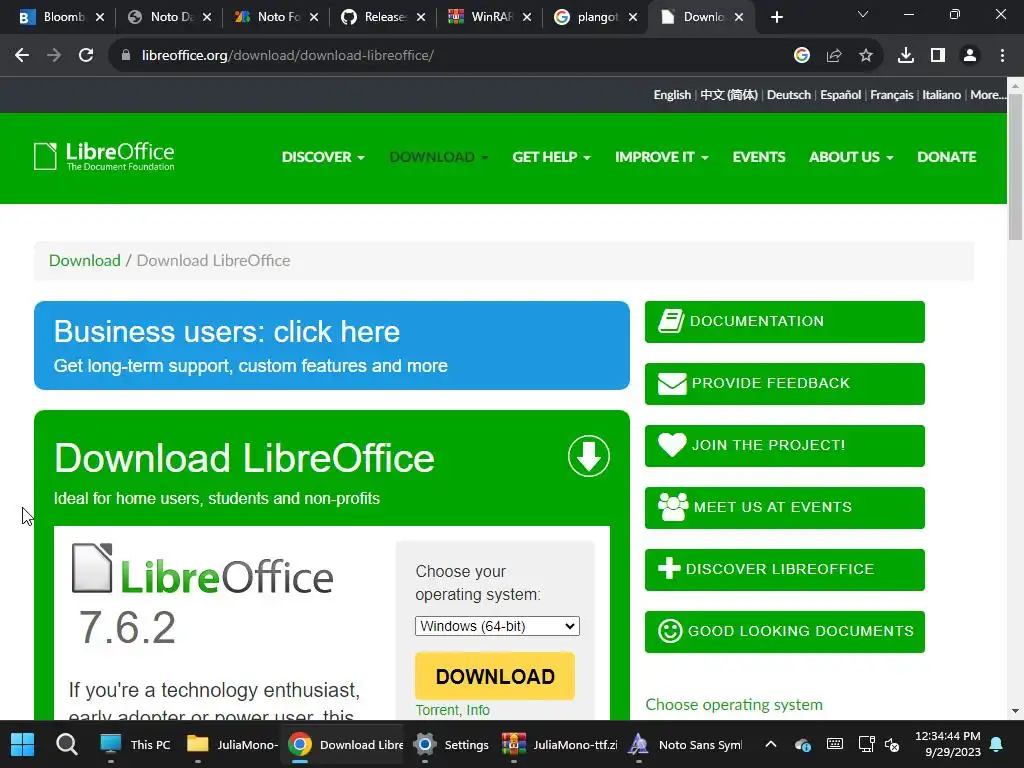Open the taskbar search icon
The width and height of the screenshot is (1024, 768).
click(x=67, y=744)
